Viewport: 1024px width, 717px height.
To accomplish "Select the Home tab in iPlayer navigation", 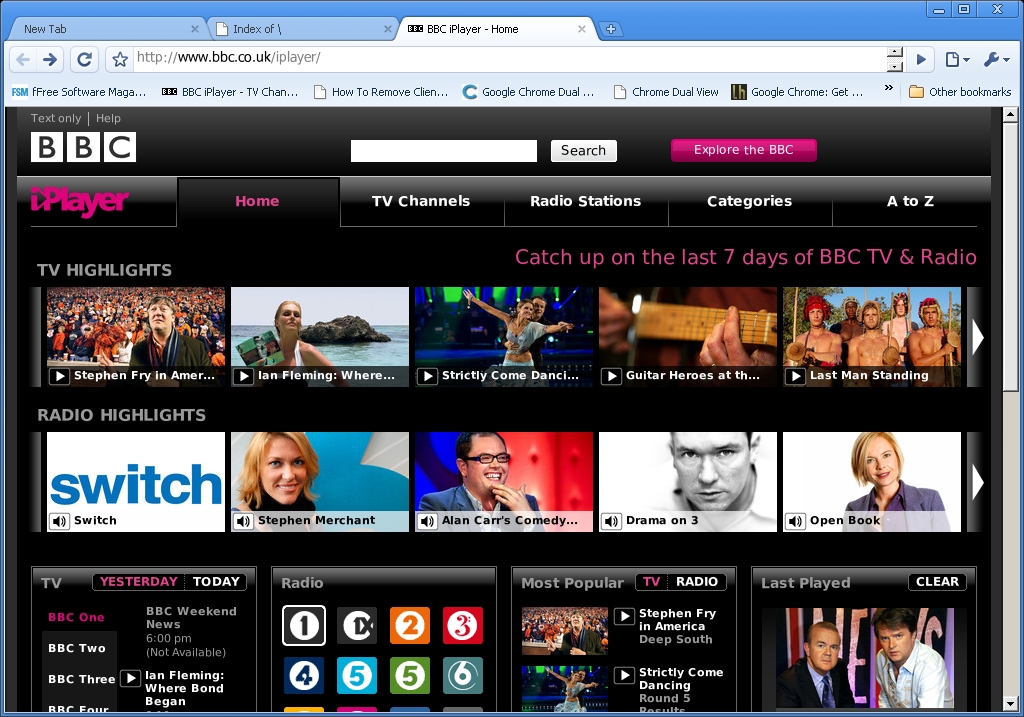I will [x=257, y=201].
